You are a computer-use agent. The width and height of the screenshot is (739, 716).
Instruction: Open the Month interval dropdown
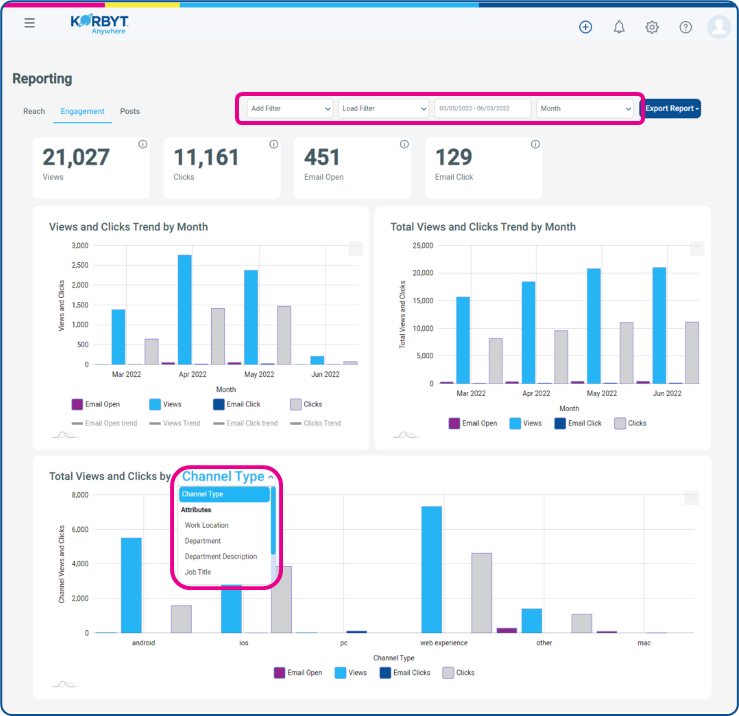click(585, 108)
